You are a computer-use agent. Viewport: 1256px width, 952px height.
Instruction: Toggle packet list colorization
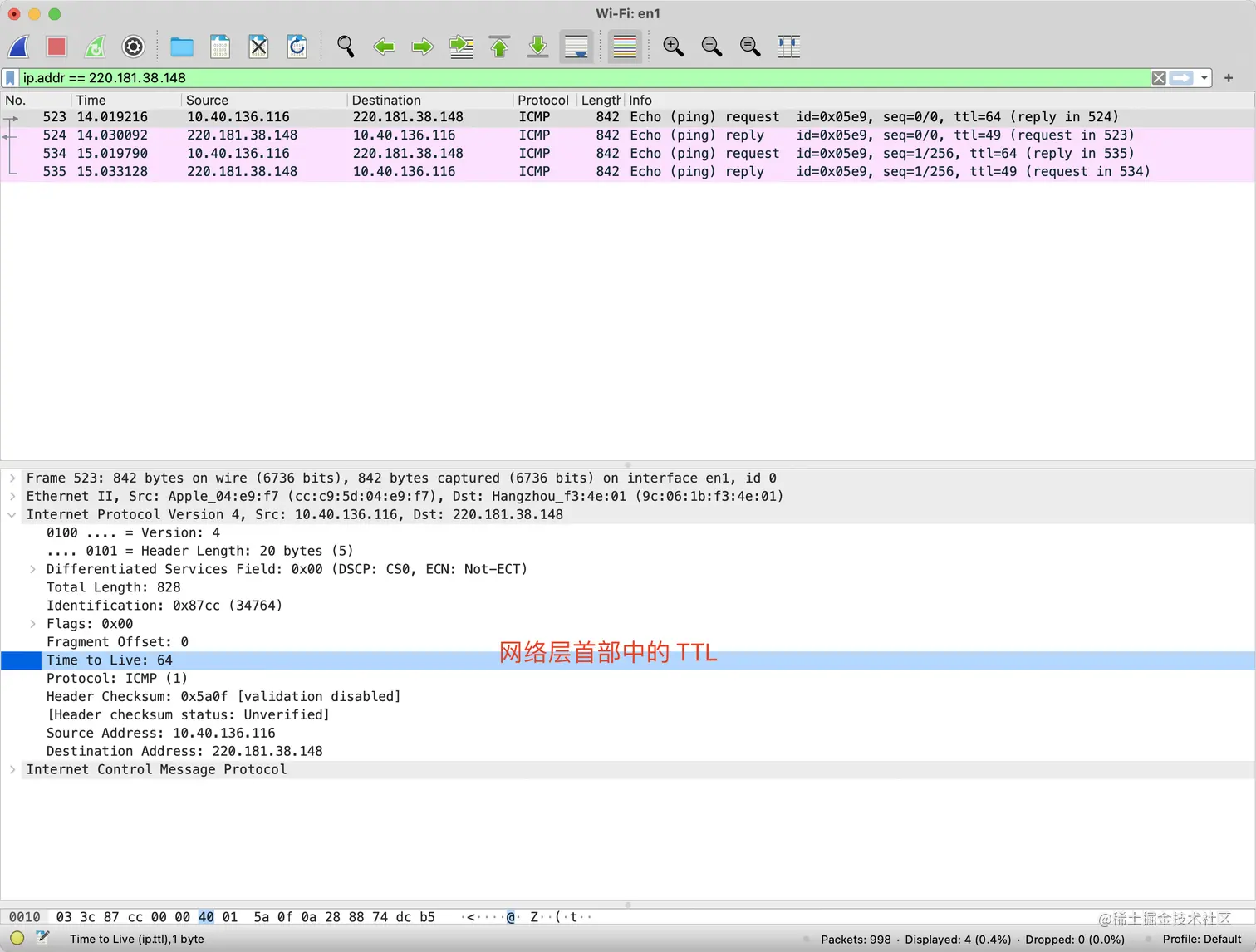pos(625,47)
